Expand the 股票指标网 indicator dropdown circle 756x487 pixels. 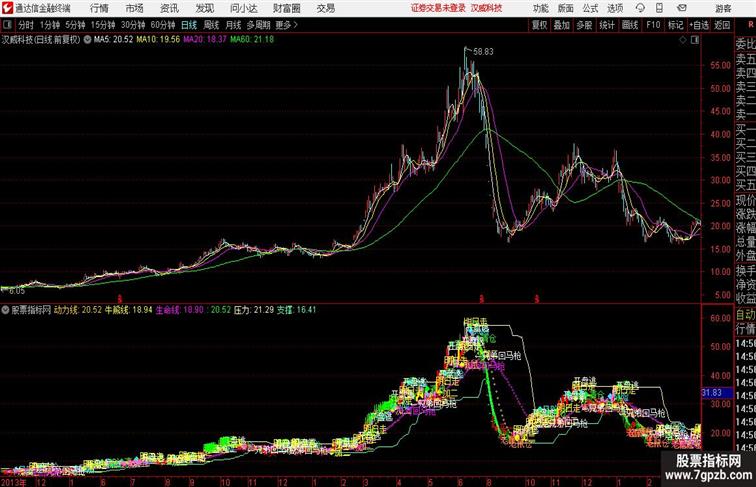(5, 310)
